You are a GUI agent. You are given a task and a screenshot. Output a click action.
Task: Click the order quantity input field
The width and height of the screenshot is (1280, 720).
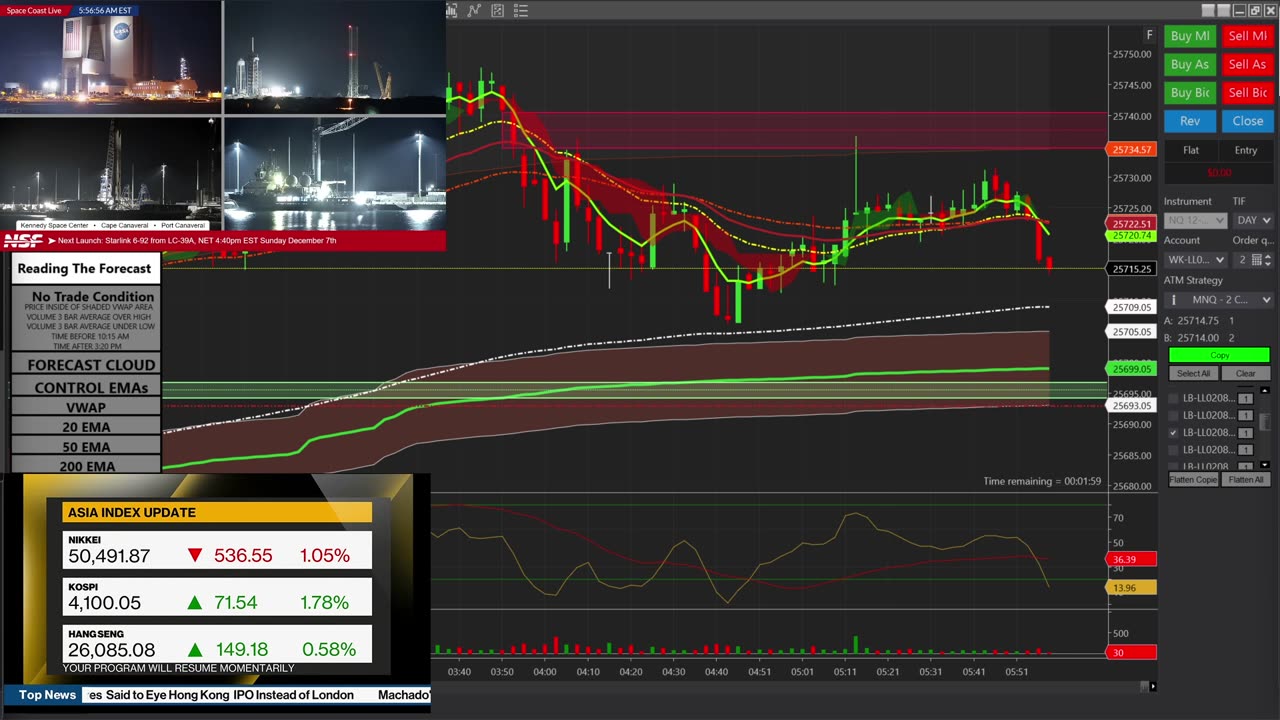1242,260
